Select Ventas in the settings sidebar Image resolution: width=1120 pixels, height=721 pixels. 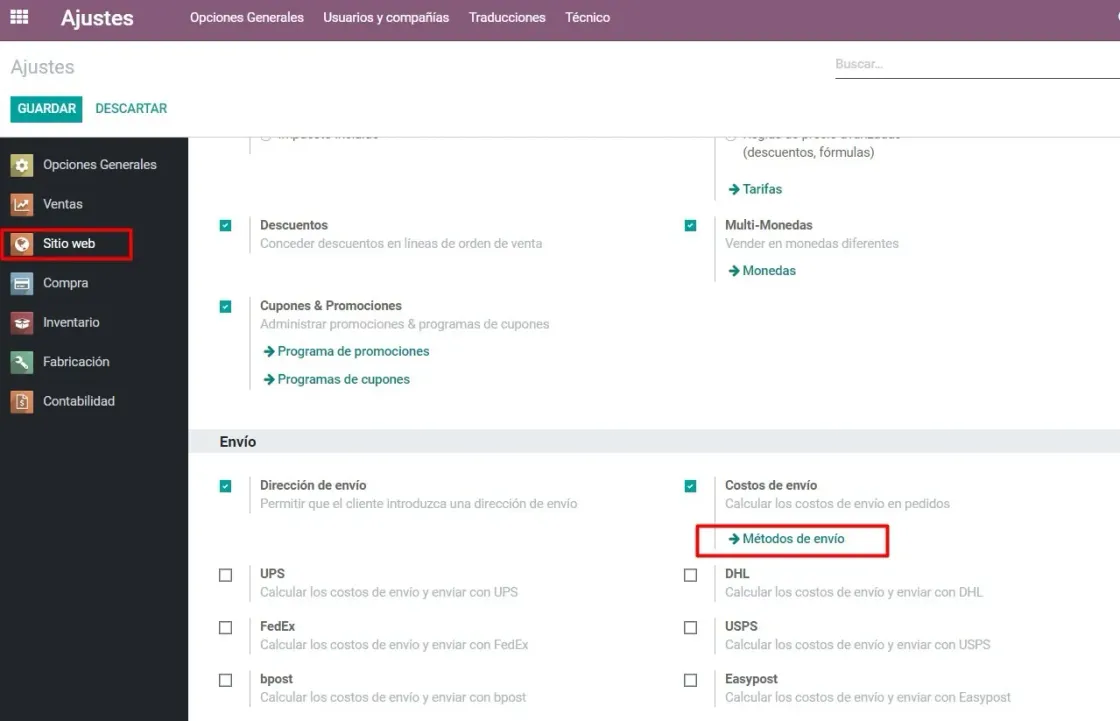point(63,204)
